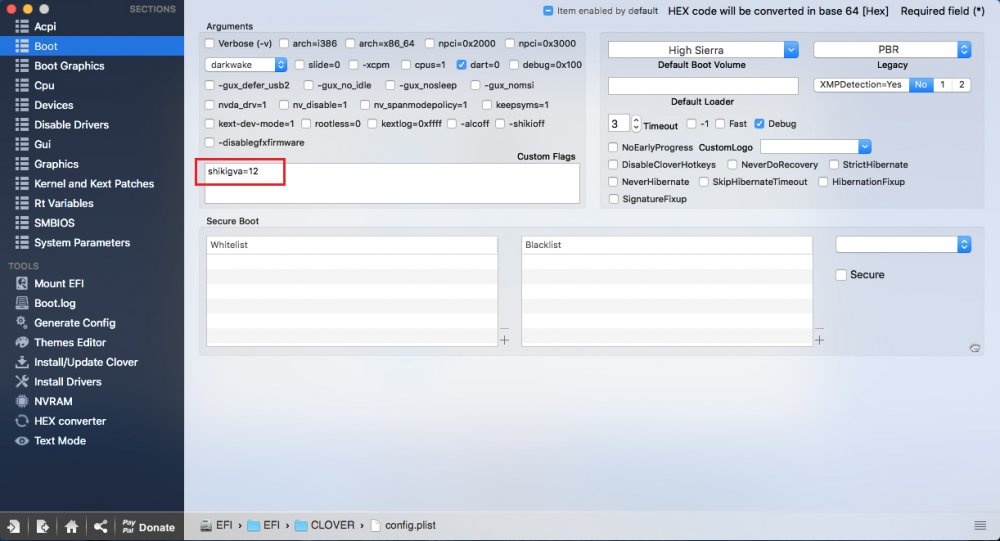Click the home icon in the bottom toolbar
1000x541 pixels.
[x=71, y=526]
